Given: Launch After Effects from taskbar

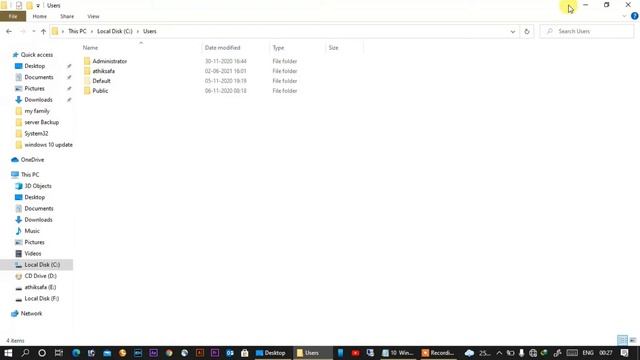Looking at the screenshot, I should click(153, 353).
